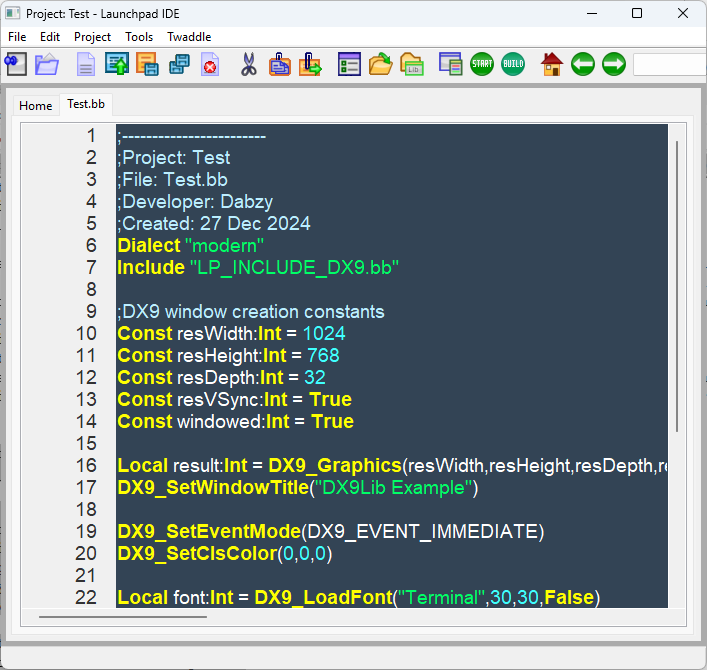Click the green forward arrow icon
The width and height of the screenshot is (707, 670).
614,65
